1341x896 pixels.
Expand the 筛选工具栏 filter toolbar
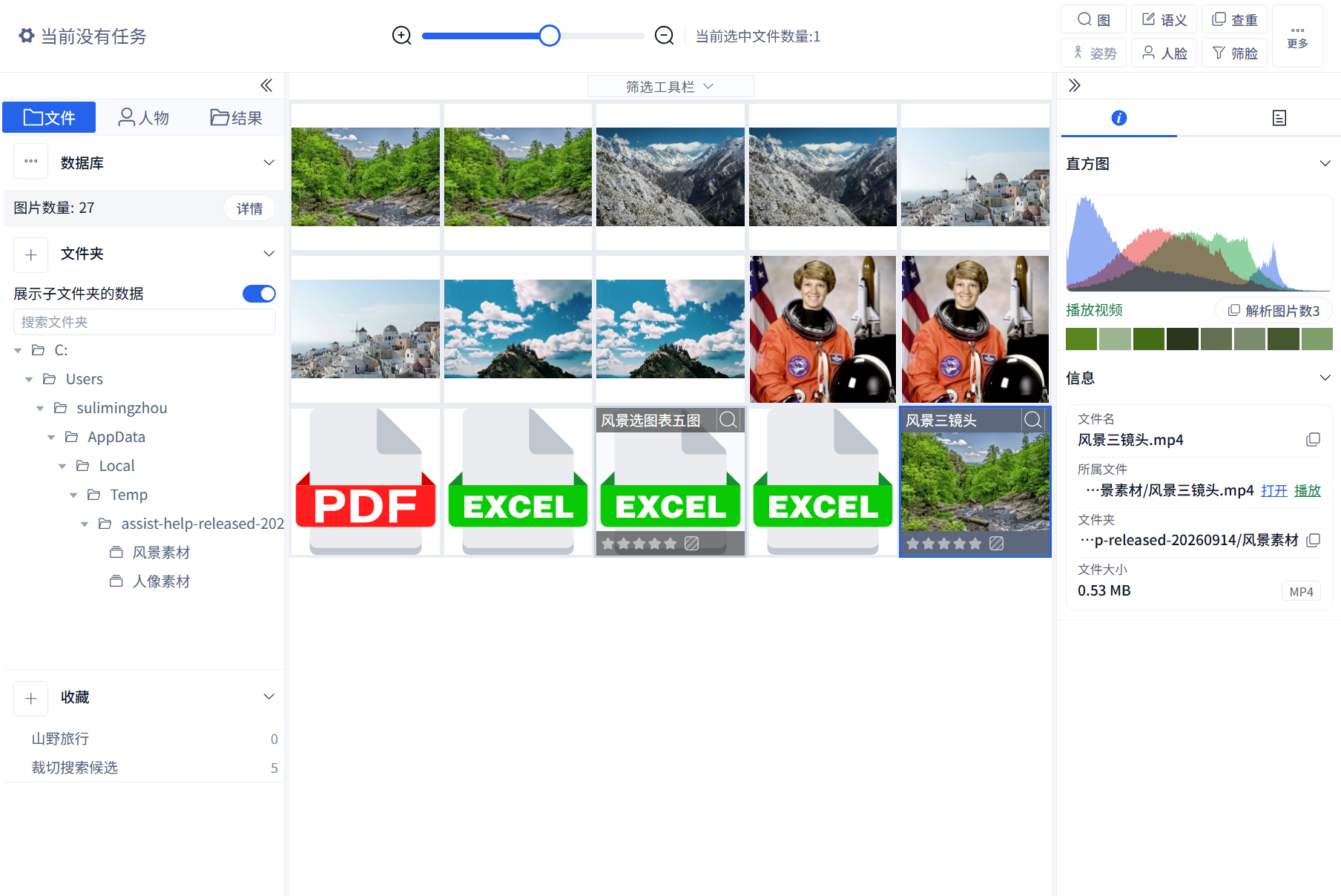coord(670,87)
